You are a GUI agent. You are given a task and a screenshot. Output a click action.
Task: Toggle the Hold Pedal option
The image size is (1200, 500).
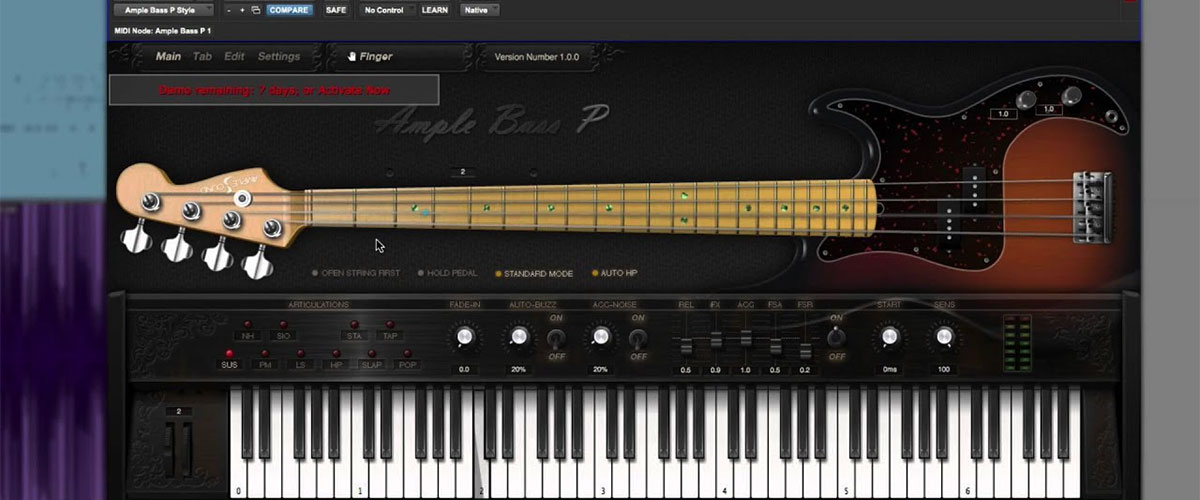pyautogui.click(x=448, y=273)
